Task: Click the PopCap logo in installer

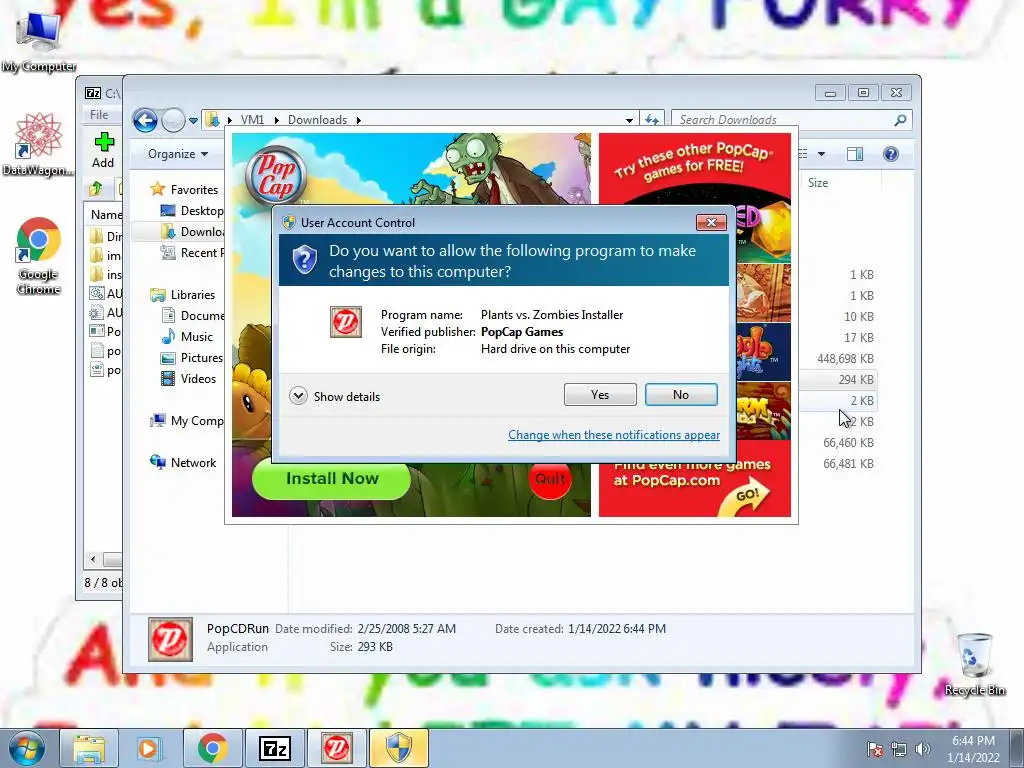Action: (x=276, y=175)
